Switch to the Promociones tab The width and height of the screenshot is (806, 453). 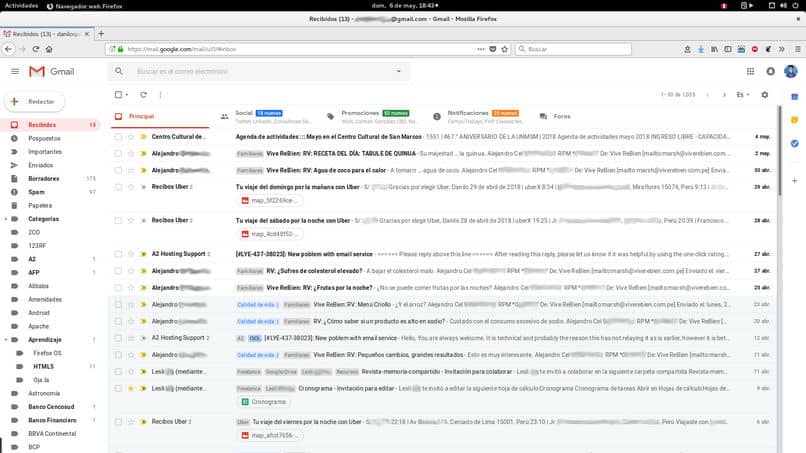pyautogui.click(x=371, y=117)
